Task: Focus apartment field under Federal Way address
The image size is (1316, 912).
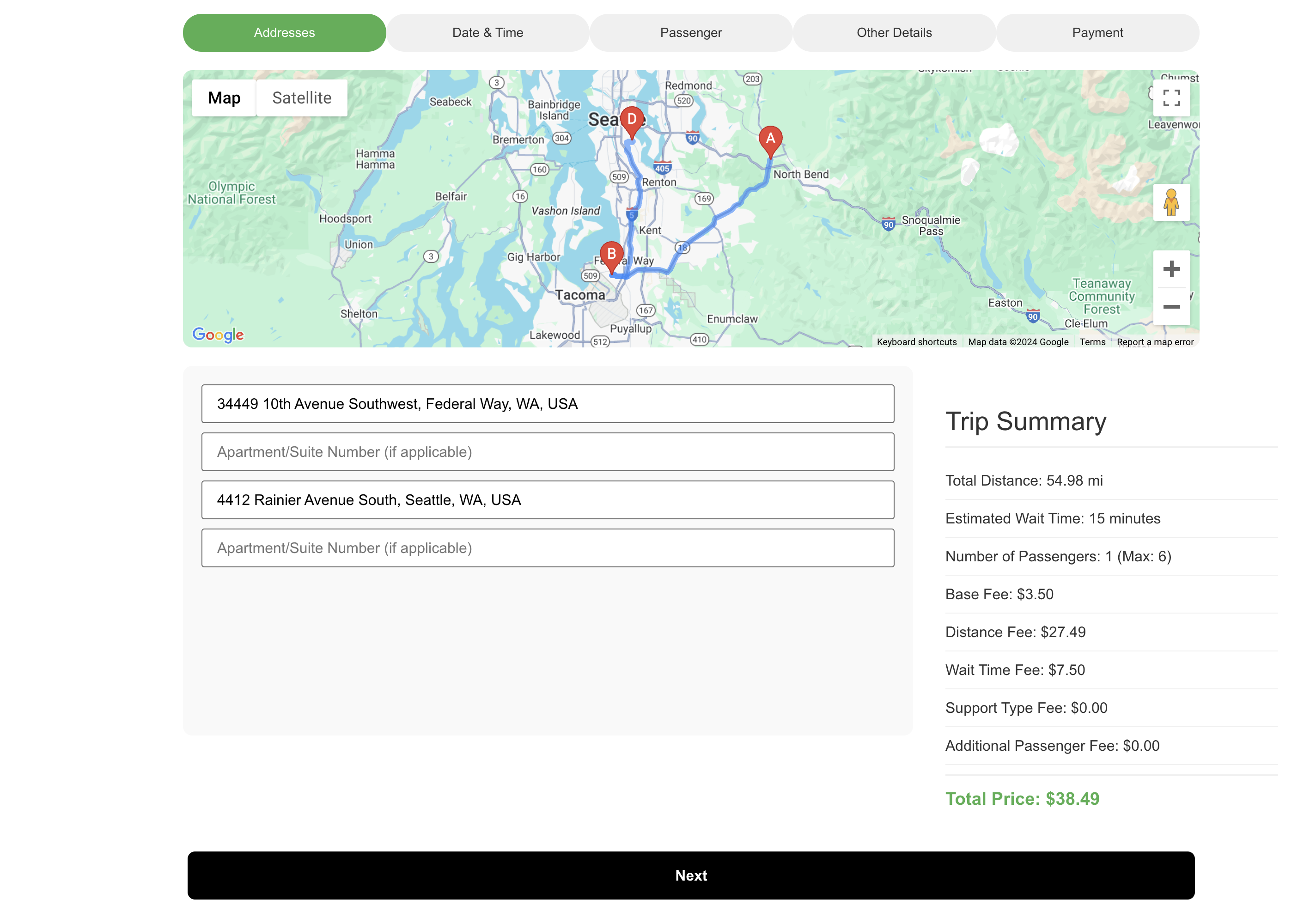Action: [548, 451]
